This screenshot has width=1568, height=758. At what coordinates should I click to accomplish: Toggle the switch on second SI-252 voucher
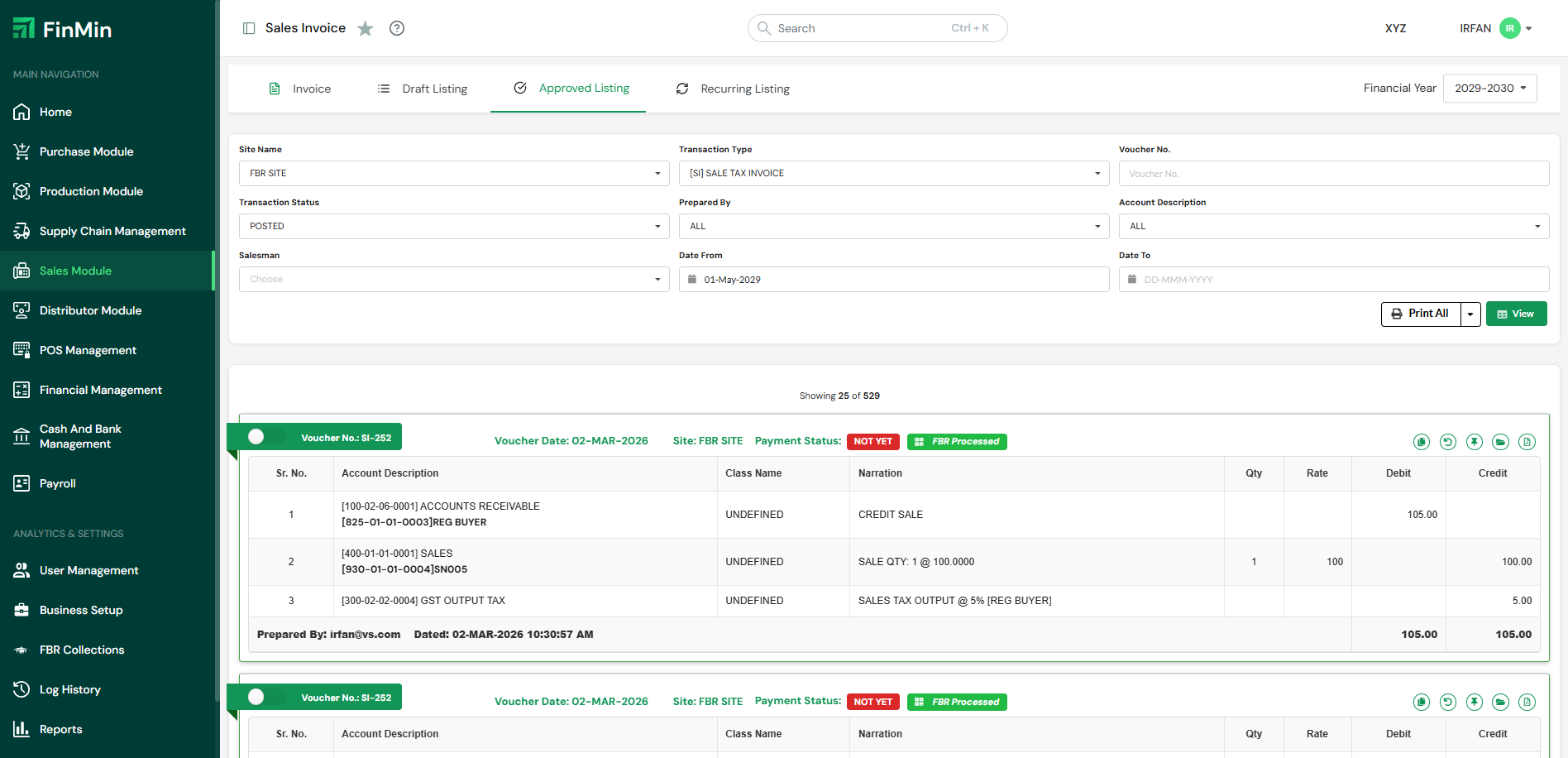(x=257, y=697)
